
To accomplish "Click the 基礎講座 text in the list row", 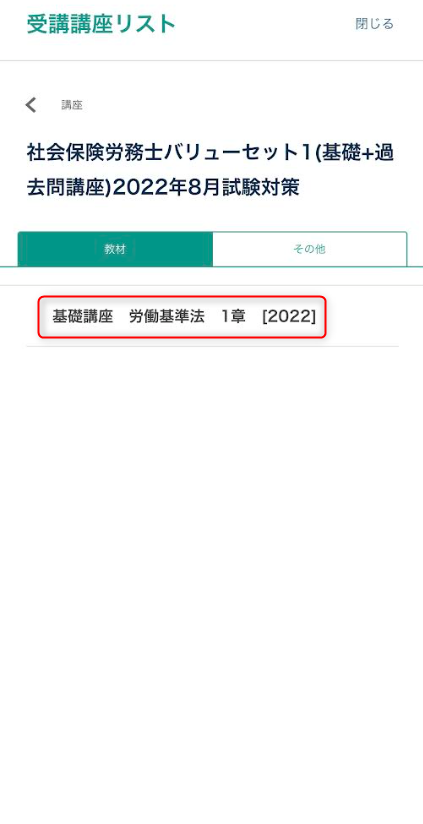I will (82, 317).
